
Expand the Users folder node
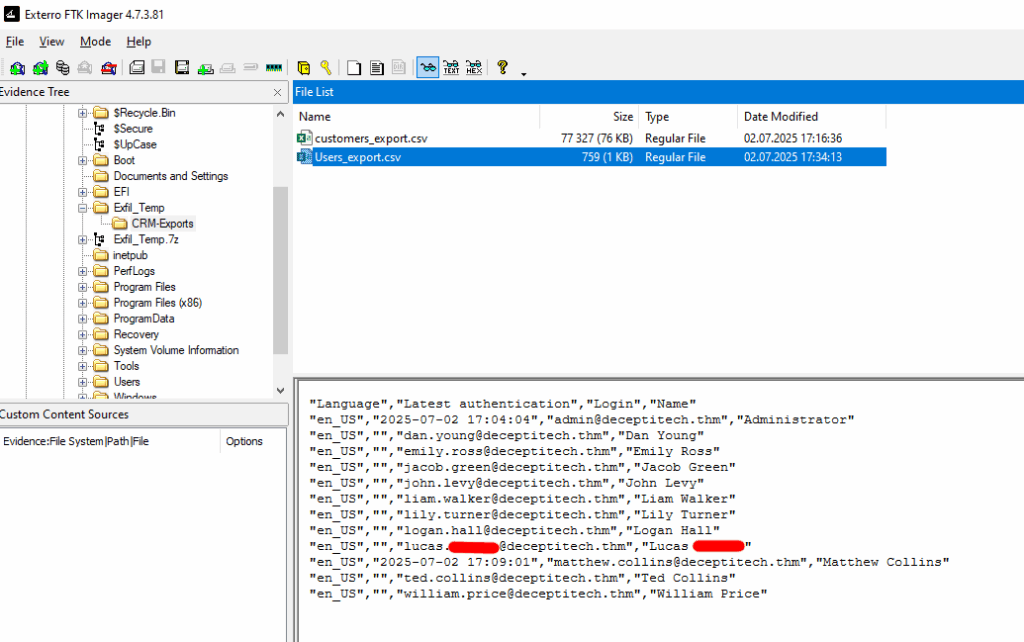tap(83, 382)
